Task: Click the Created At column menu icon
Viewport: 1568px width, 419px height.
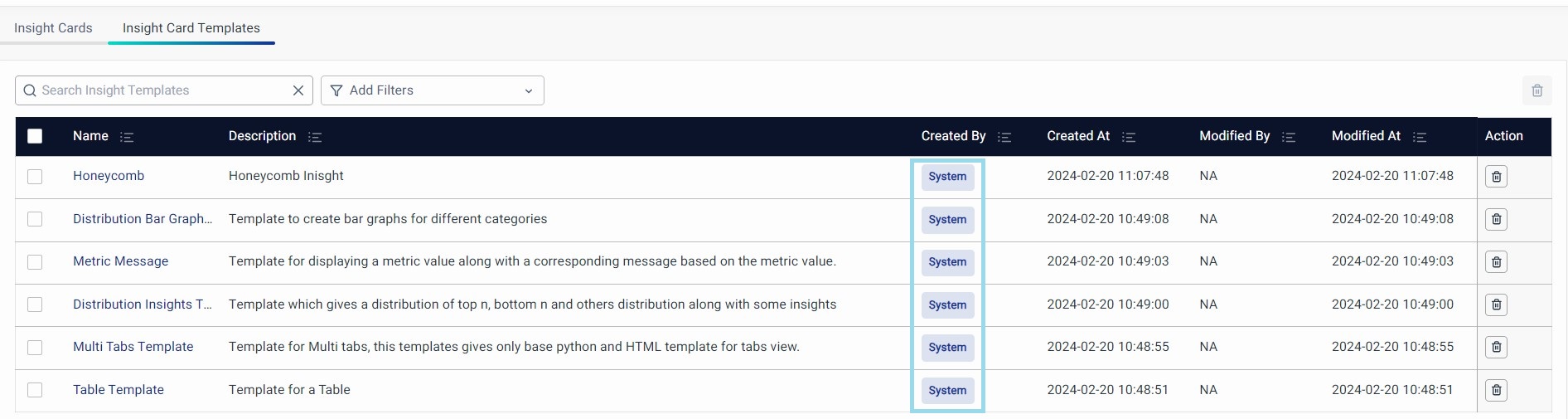Action: pyautogui.click(x=1129, y=137)
